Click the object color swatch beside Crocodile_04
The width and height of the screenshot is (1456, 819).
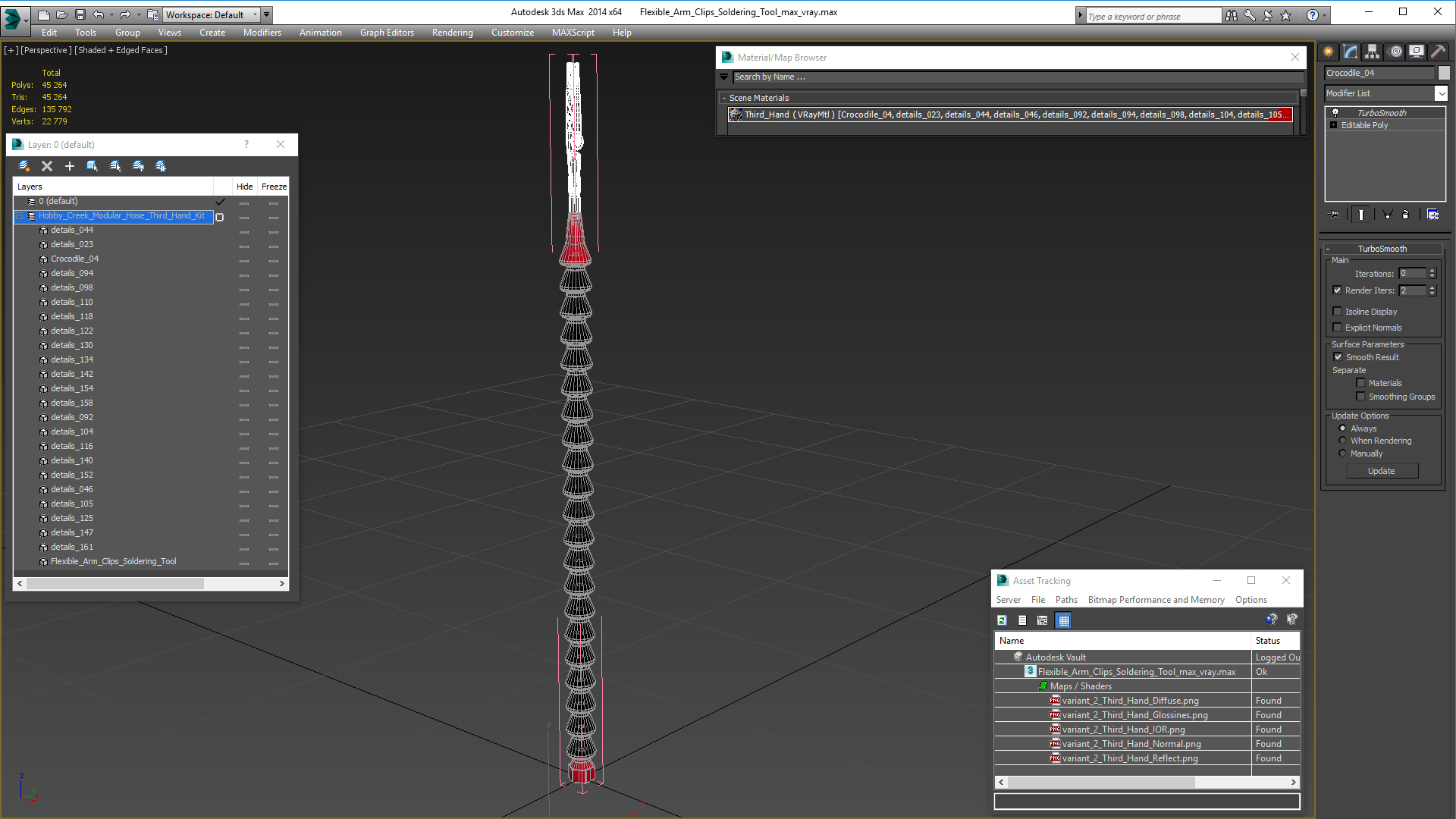[x=1444, y=73]
